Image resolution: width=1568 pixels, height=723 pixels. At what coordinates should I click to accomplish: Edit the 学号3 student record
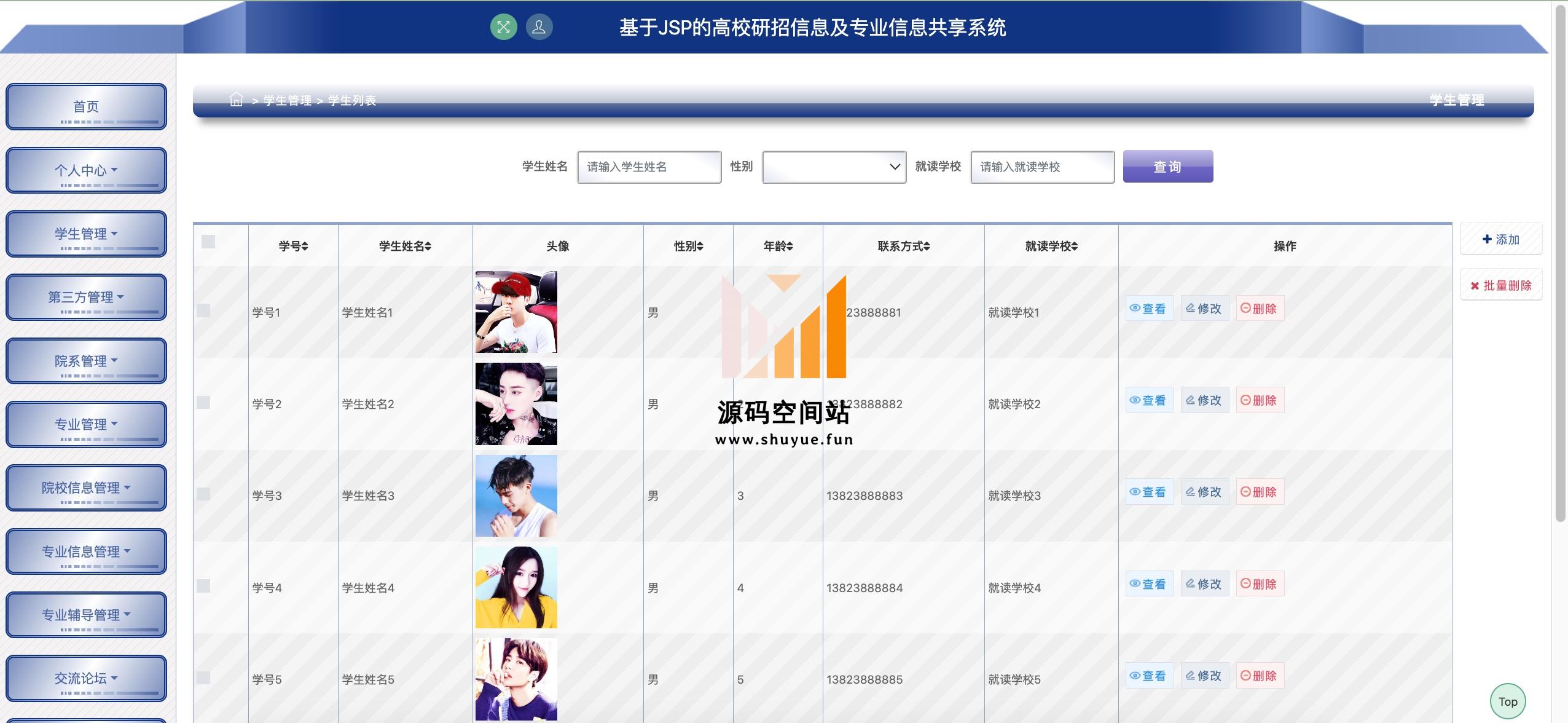(1204, 492)
